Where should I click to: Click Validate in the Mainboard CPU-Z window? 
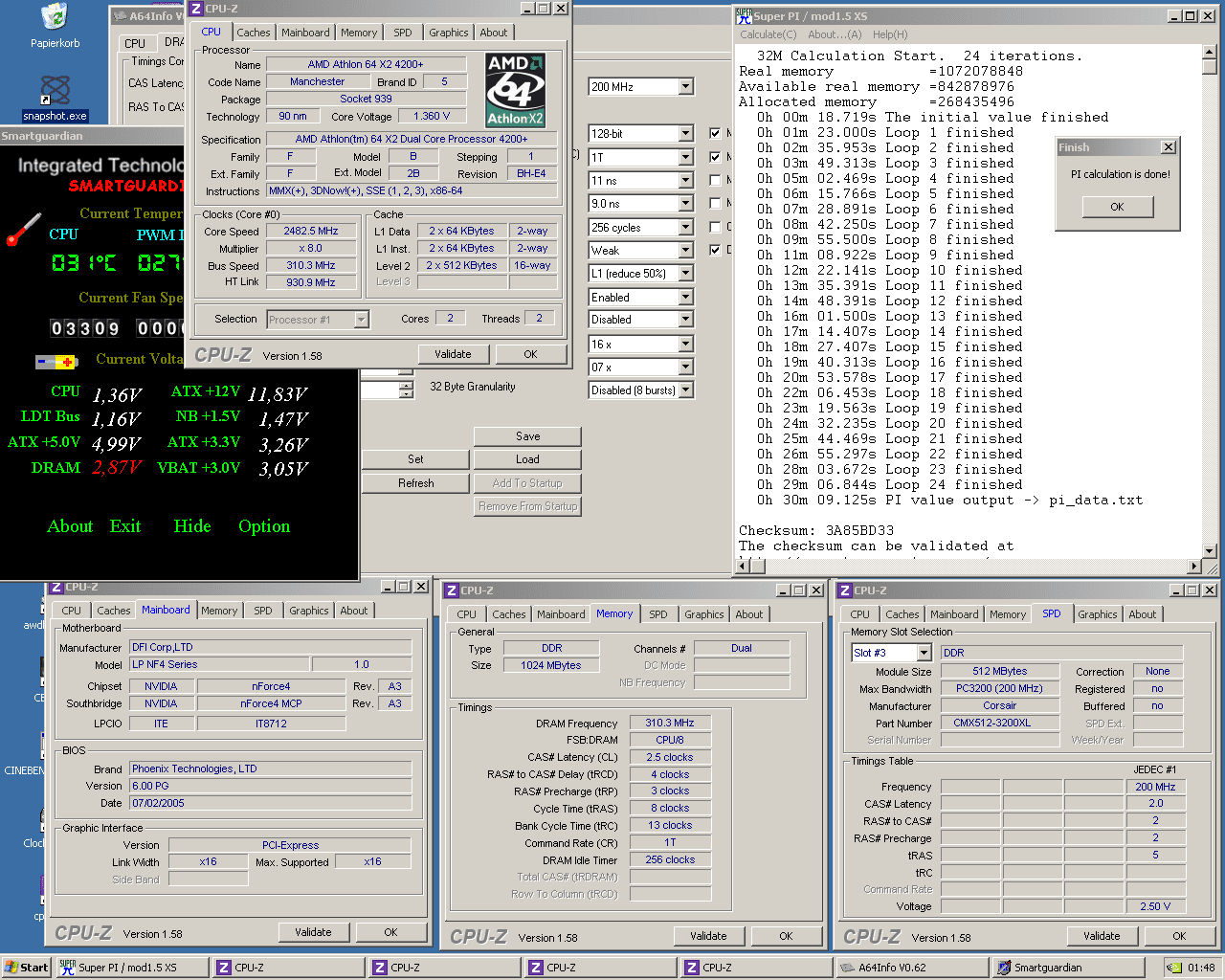(x=313, y=932)
